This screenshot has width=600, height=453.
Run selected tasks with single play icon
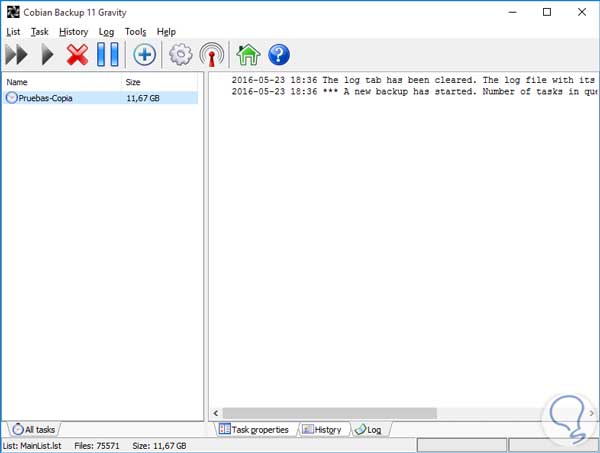(x=47, y=55)
